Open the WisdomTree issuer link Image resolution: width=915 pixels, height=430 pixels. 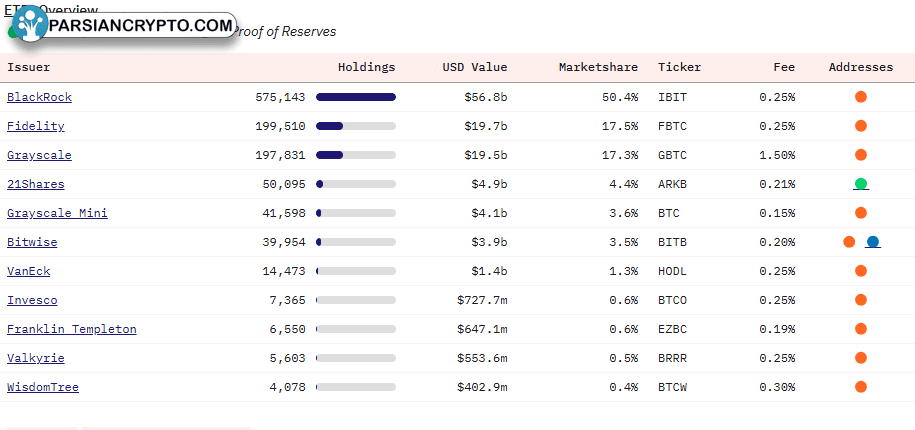(43, 387)
